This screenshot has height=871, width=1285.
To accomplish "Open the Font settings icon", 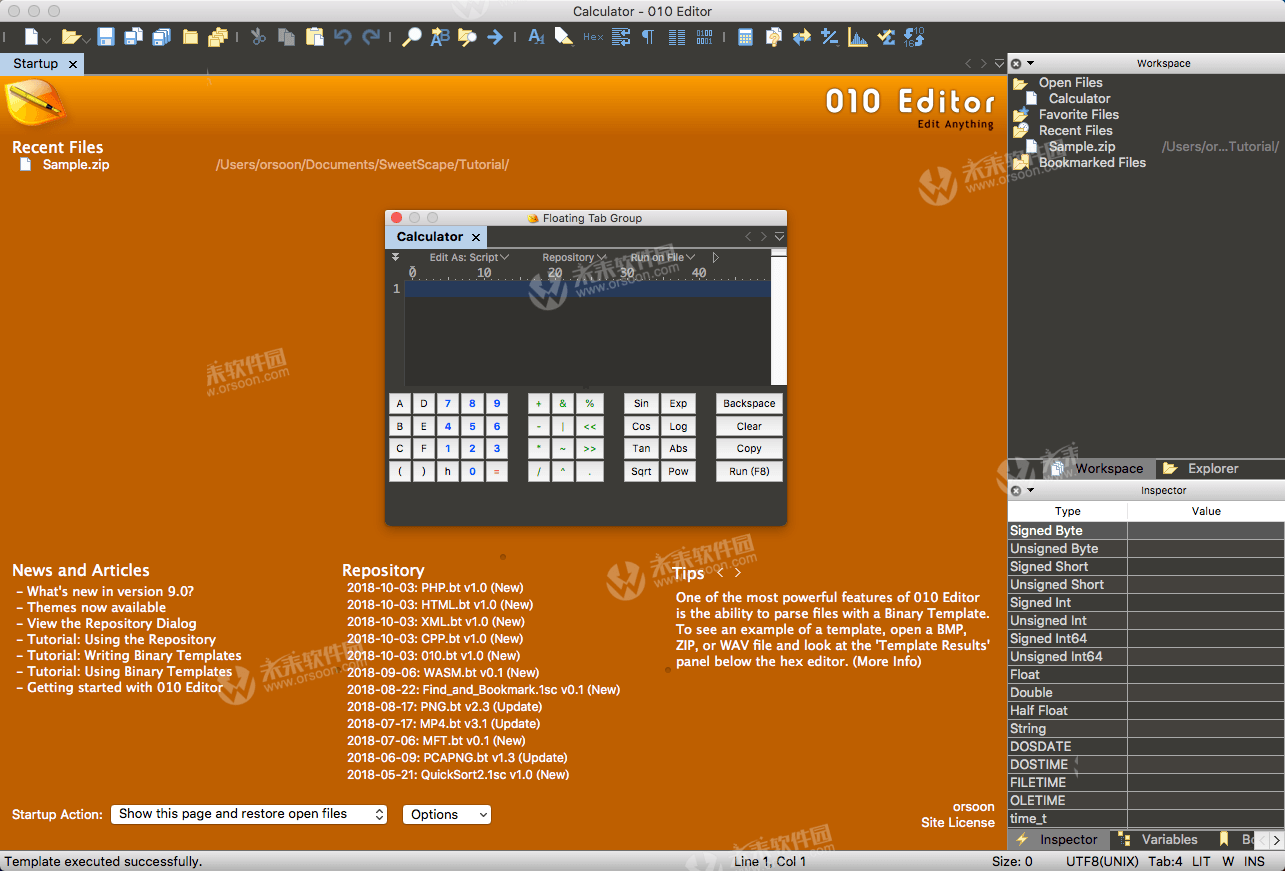I will point(536,37).
